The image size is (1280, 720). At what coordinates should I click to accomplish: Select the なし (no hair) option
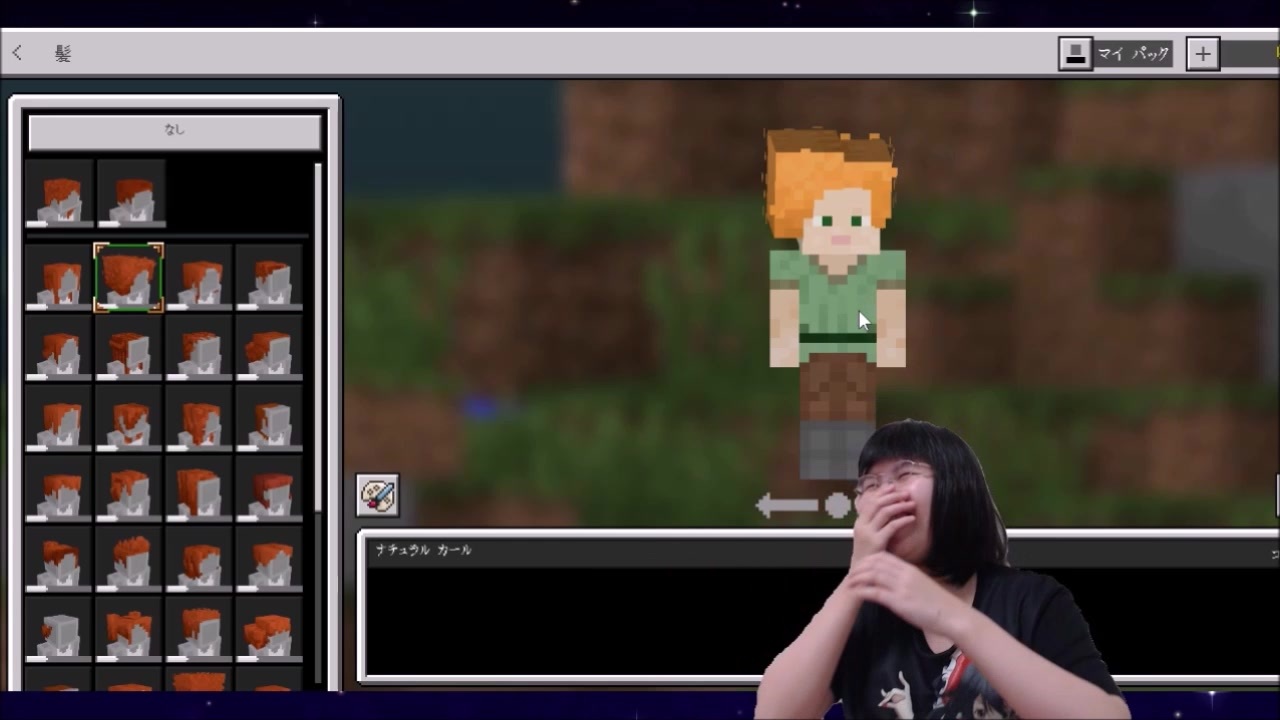point(175,131)
